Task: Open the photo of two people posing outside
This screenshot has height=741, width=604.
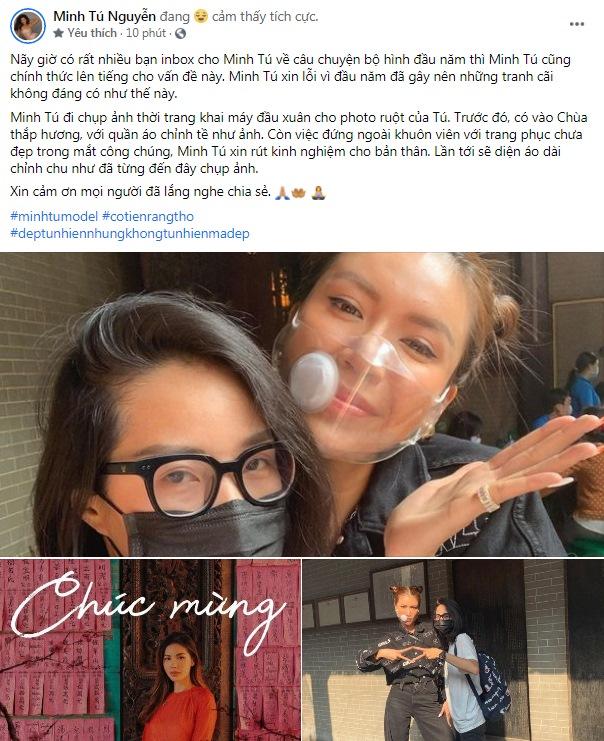Action: (x=453, y=650)
